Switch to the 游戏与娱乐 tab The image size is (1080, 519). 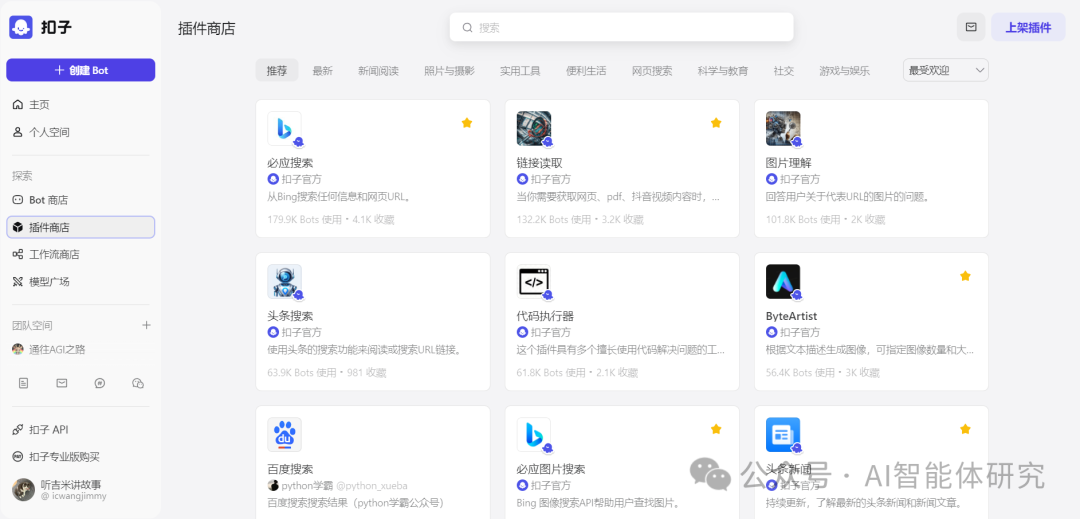coord(844,70)
